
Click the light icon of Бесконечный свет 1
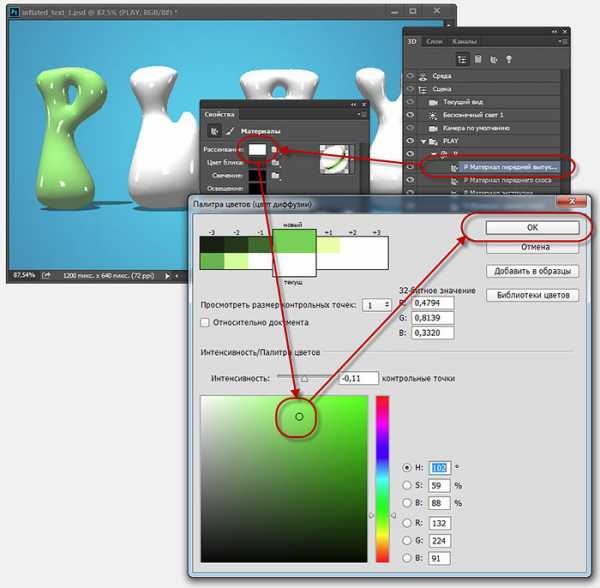(x=433, y=116)
